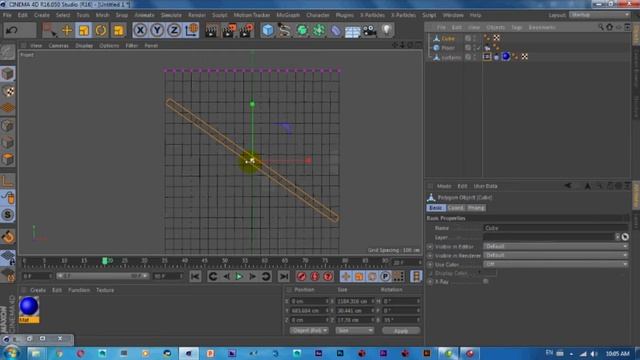This screenshot has width=640, height=360.
Task: Switch to Polygons mode in left palette
Action: 8,159
